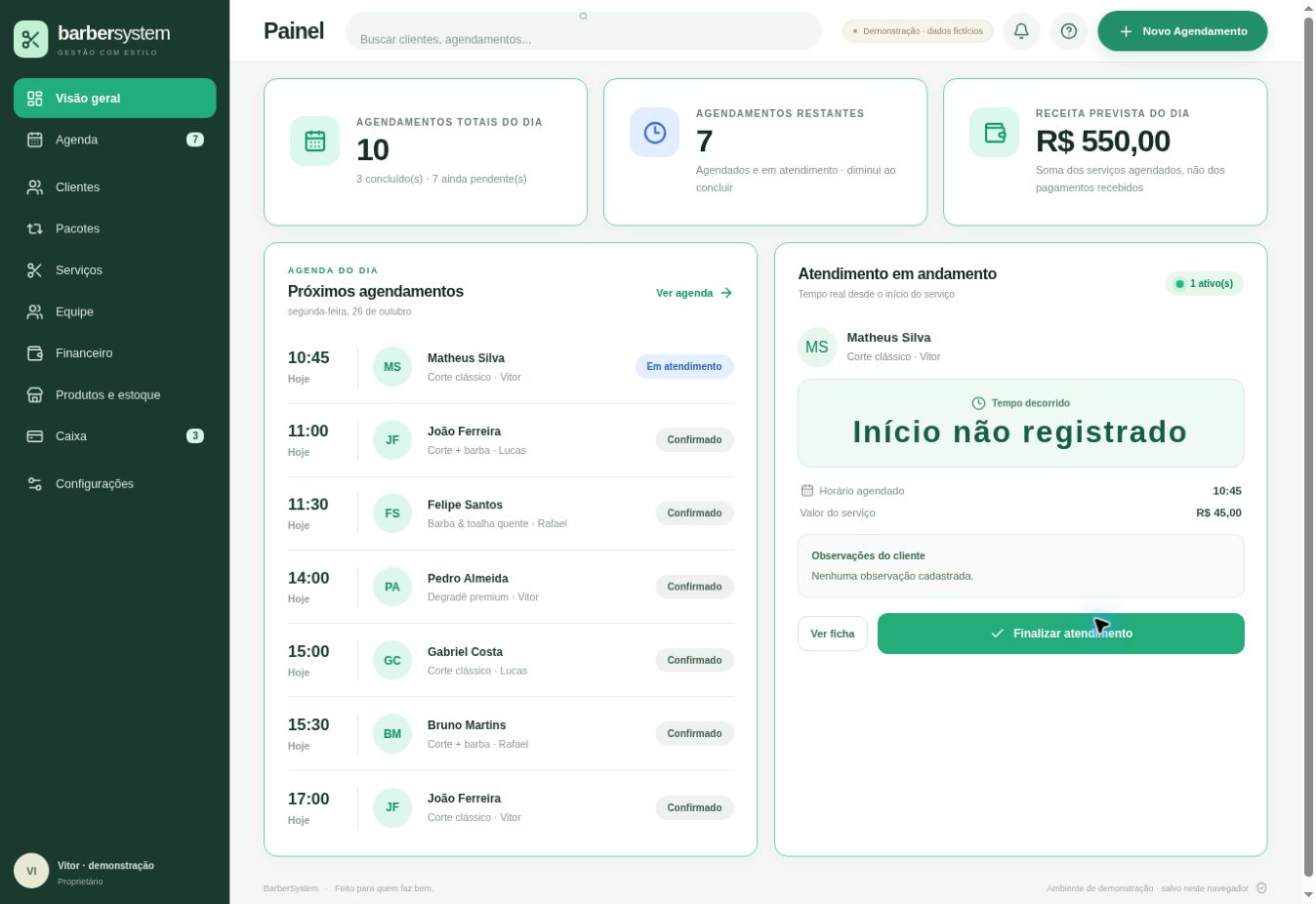Click the GC avatar for Gabriel Costa
This screenshot has height=904, width=1316.
tap(392, 661)
